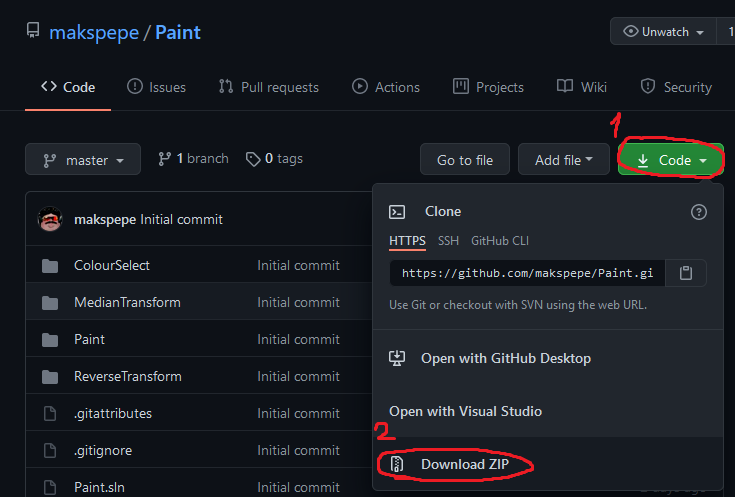Image resolution: width=735 pixels, height=497 pixels.
Task: Open the ReverseTransform folder
Action: tap(128, 377)
